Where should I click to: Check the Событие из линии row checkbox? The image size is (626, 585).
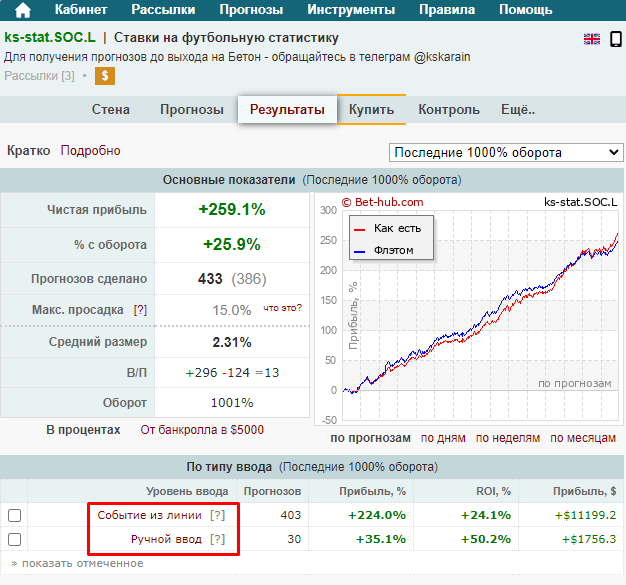click(15, 515)
